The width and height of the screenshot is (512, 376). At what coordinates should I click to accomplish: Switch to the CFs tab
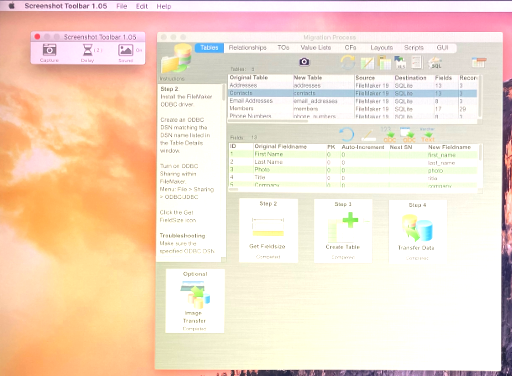[350, 48]
